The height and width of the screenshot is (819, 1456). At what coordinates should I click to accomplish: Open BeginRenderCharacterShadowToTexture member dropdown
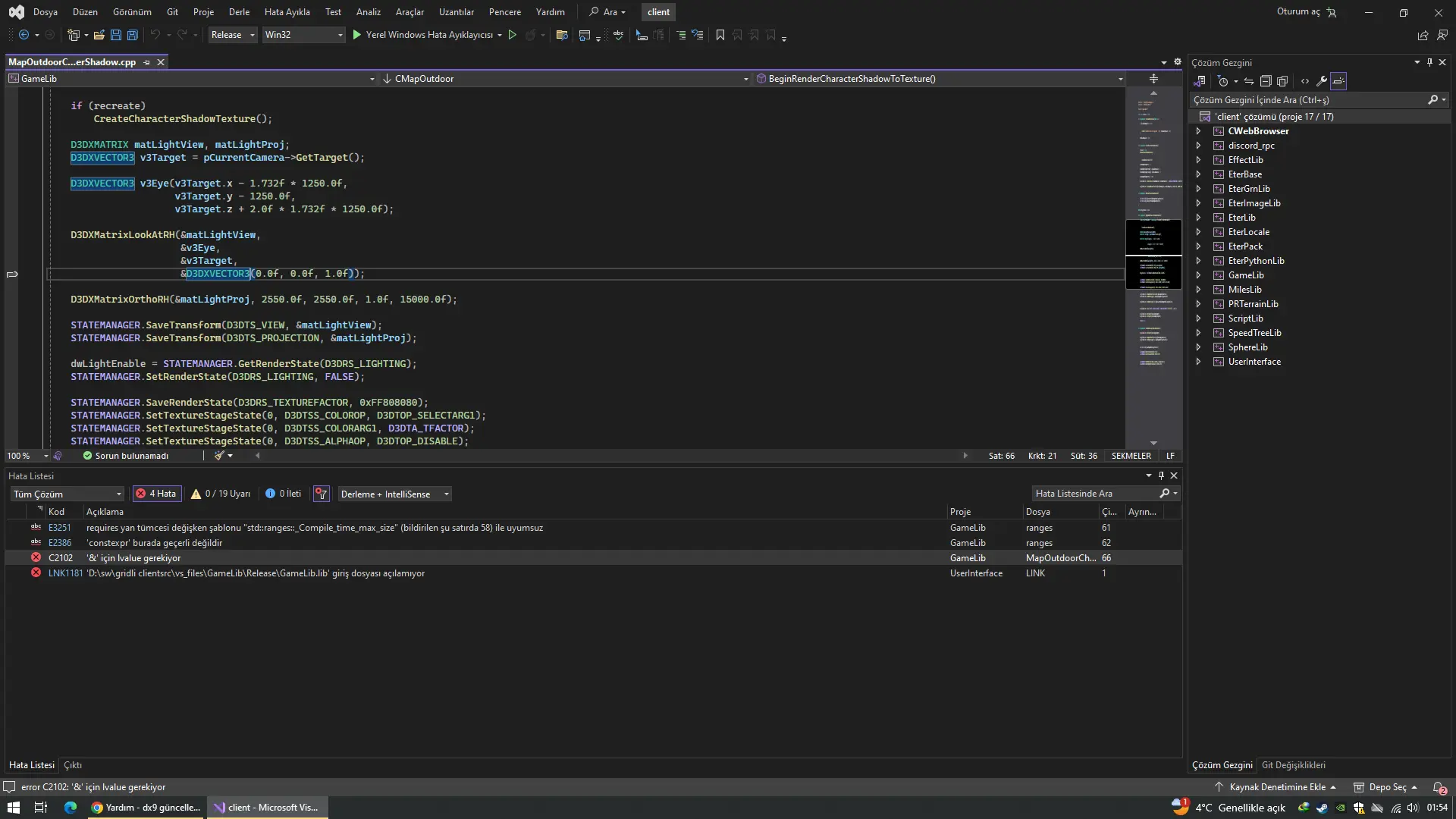pyautogui.click(x=940, y=79)
